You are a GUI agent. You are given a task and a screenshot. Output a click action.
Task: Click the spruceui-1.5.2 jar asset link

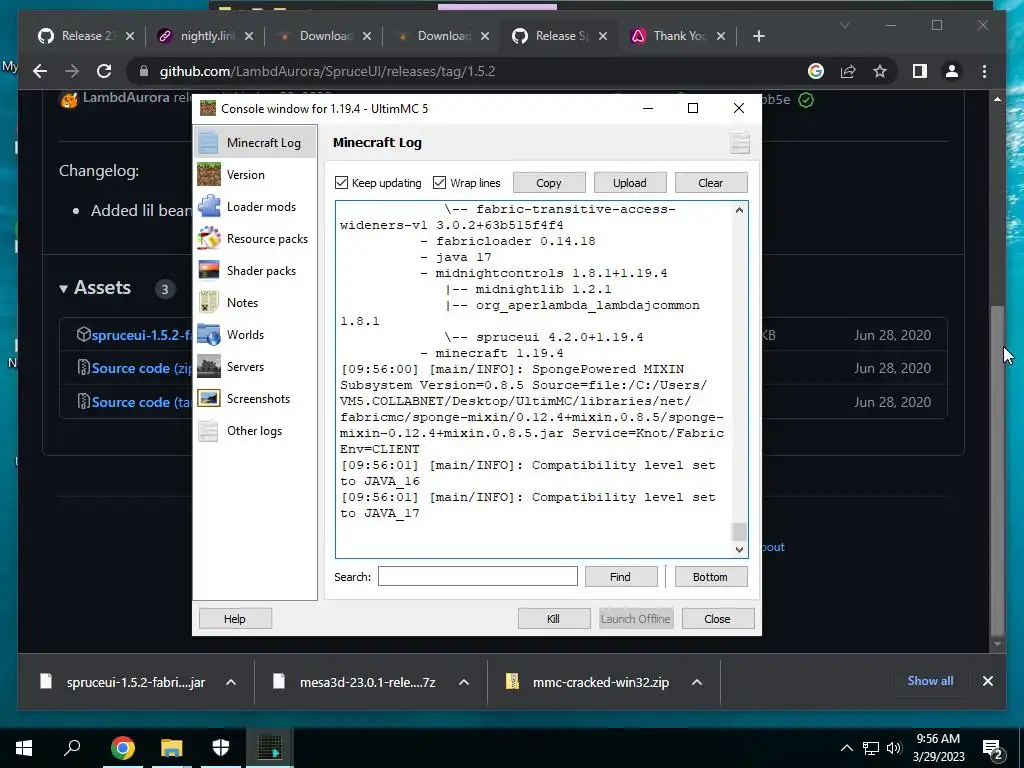[141, 335]
